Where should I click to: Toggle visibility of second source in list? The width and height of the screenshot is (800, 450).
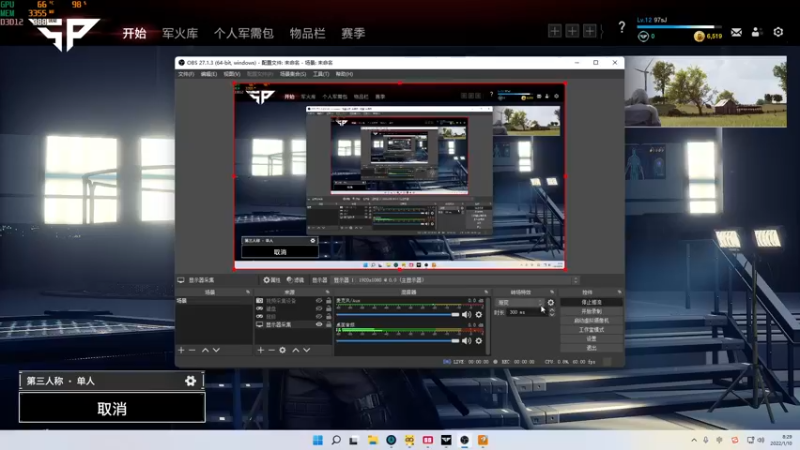click(319, 309)
